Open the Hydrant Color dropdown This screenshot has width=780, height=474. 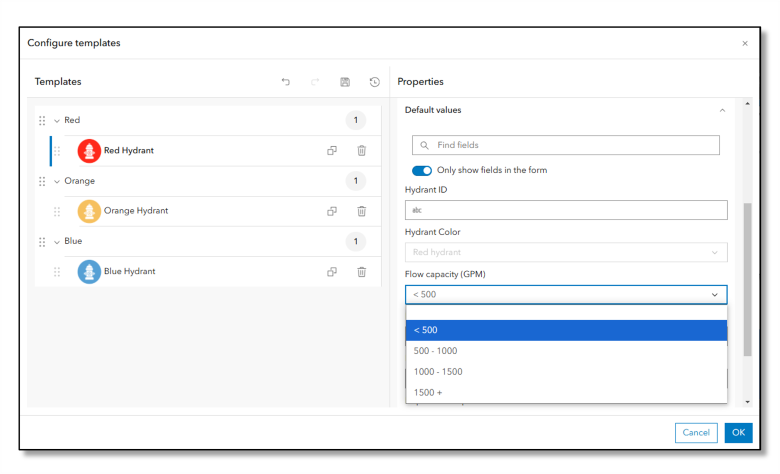(566, 252)
